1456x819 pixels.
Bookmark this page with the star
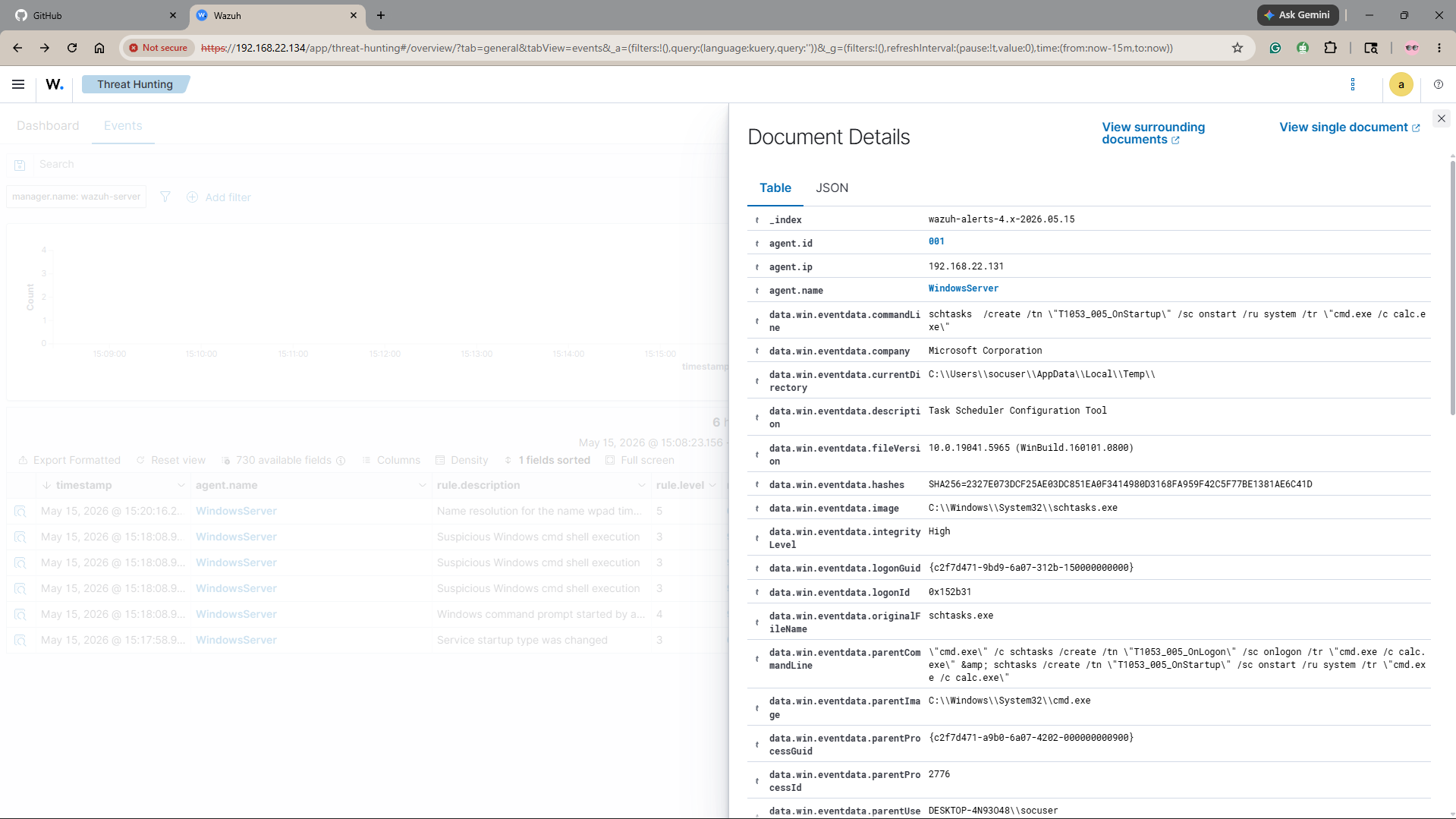point(1237,48)
